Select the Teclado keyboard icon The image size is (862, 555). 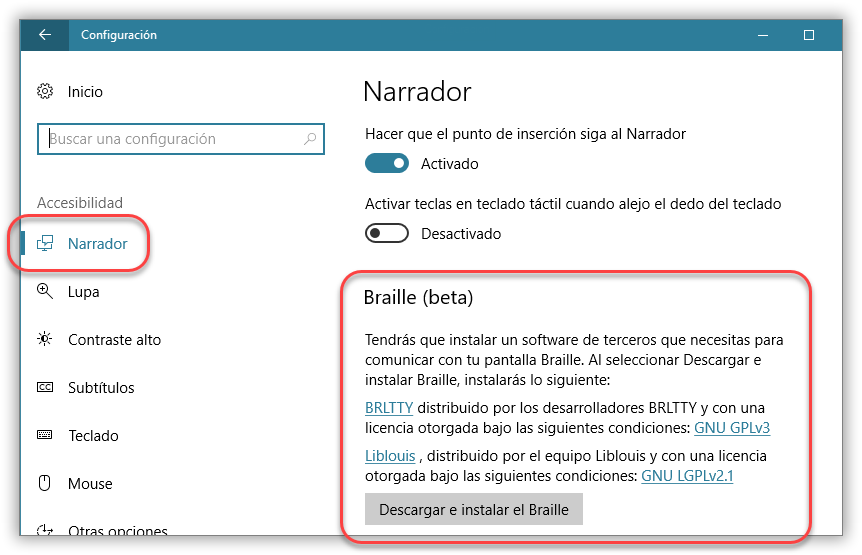tap(45, 435)
